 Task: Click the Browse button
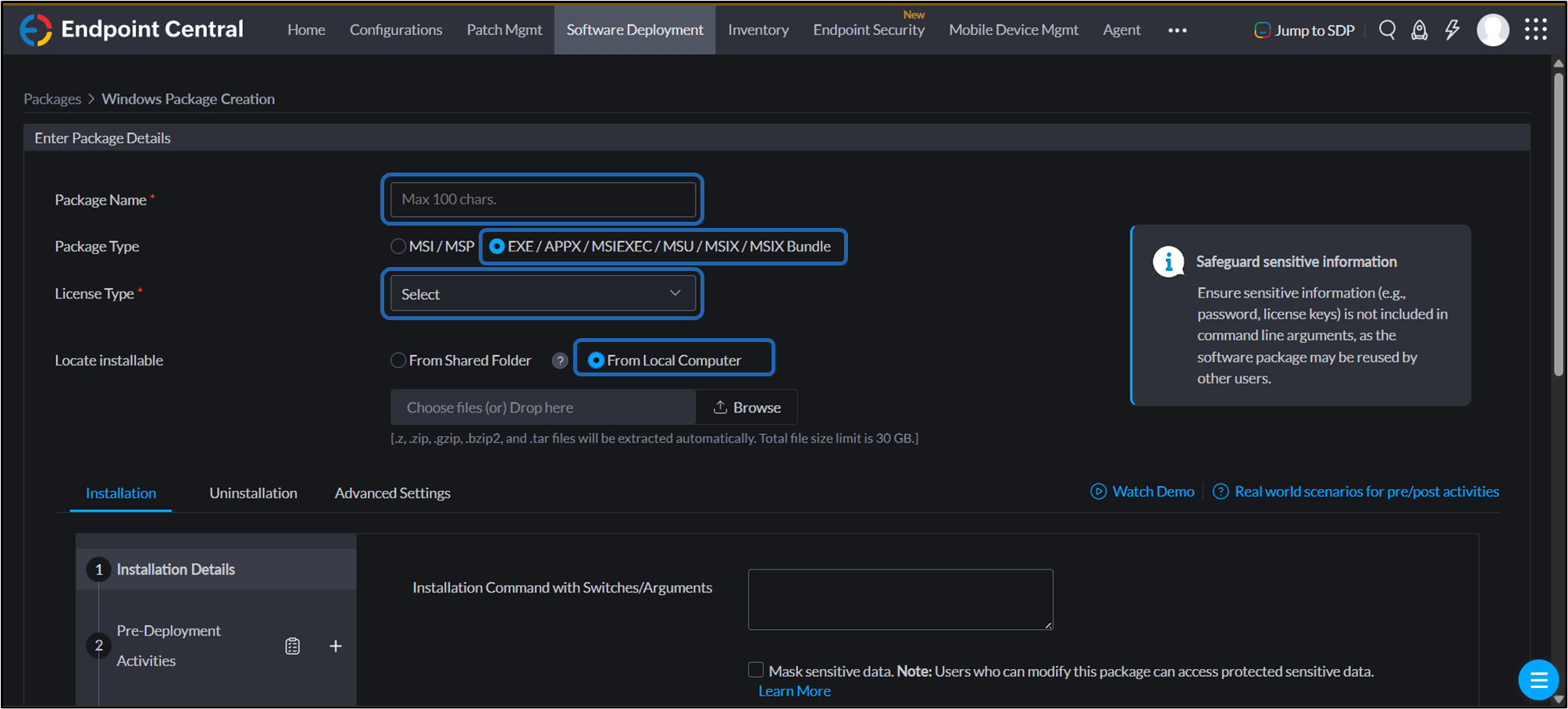tap(747, 408)
